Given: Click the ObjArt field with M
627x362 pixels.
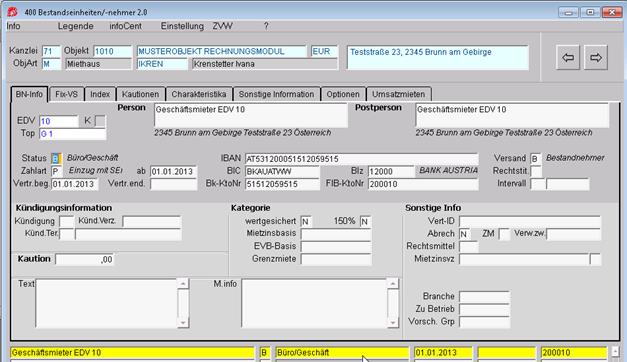Looking at the screenshot, I should (x=51, y=64).
